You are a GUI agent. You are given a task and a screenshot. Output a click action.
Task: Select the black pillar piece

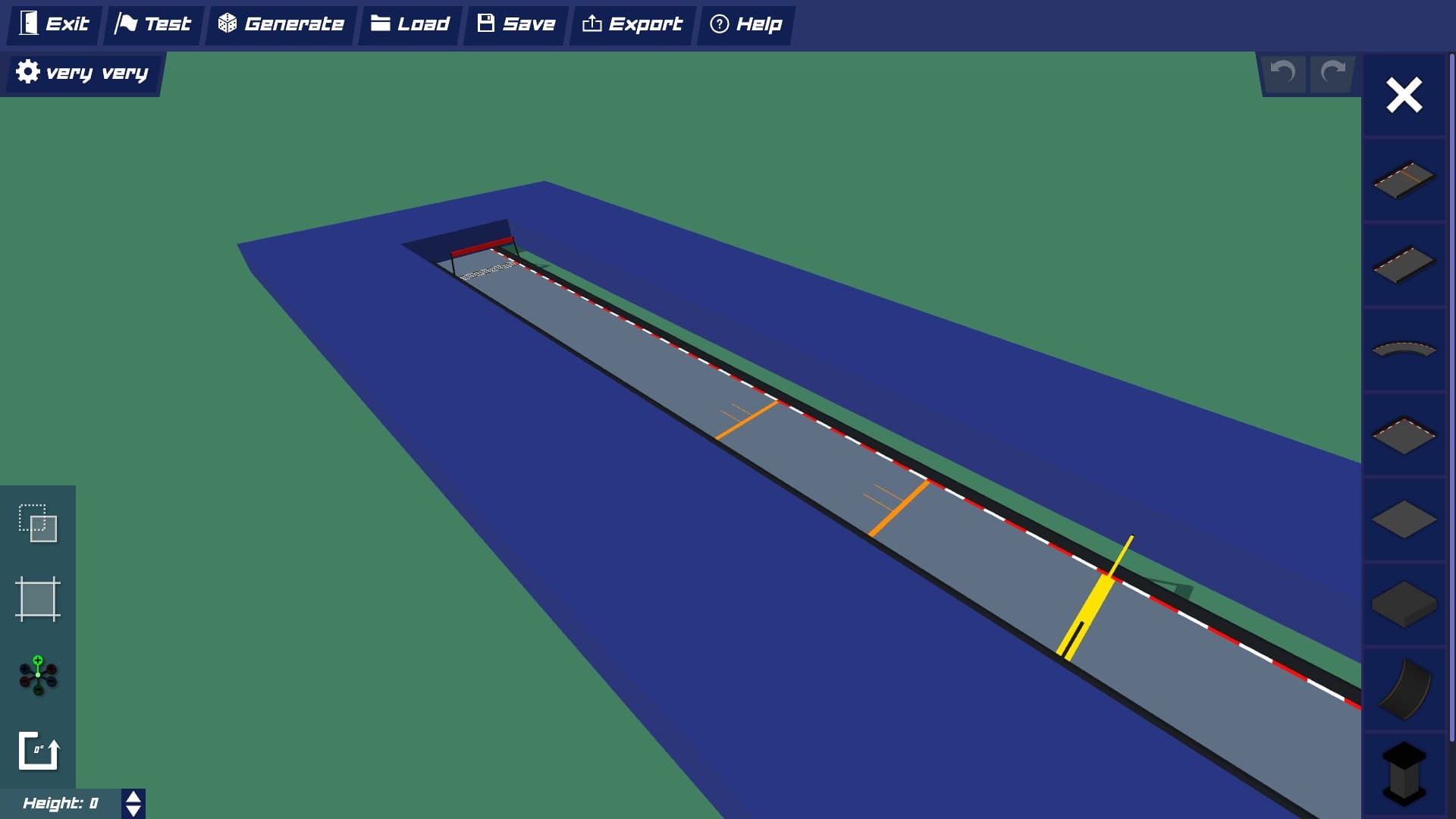[x=1404, y=773]
